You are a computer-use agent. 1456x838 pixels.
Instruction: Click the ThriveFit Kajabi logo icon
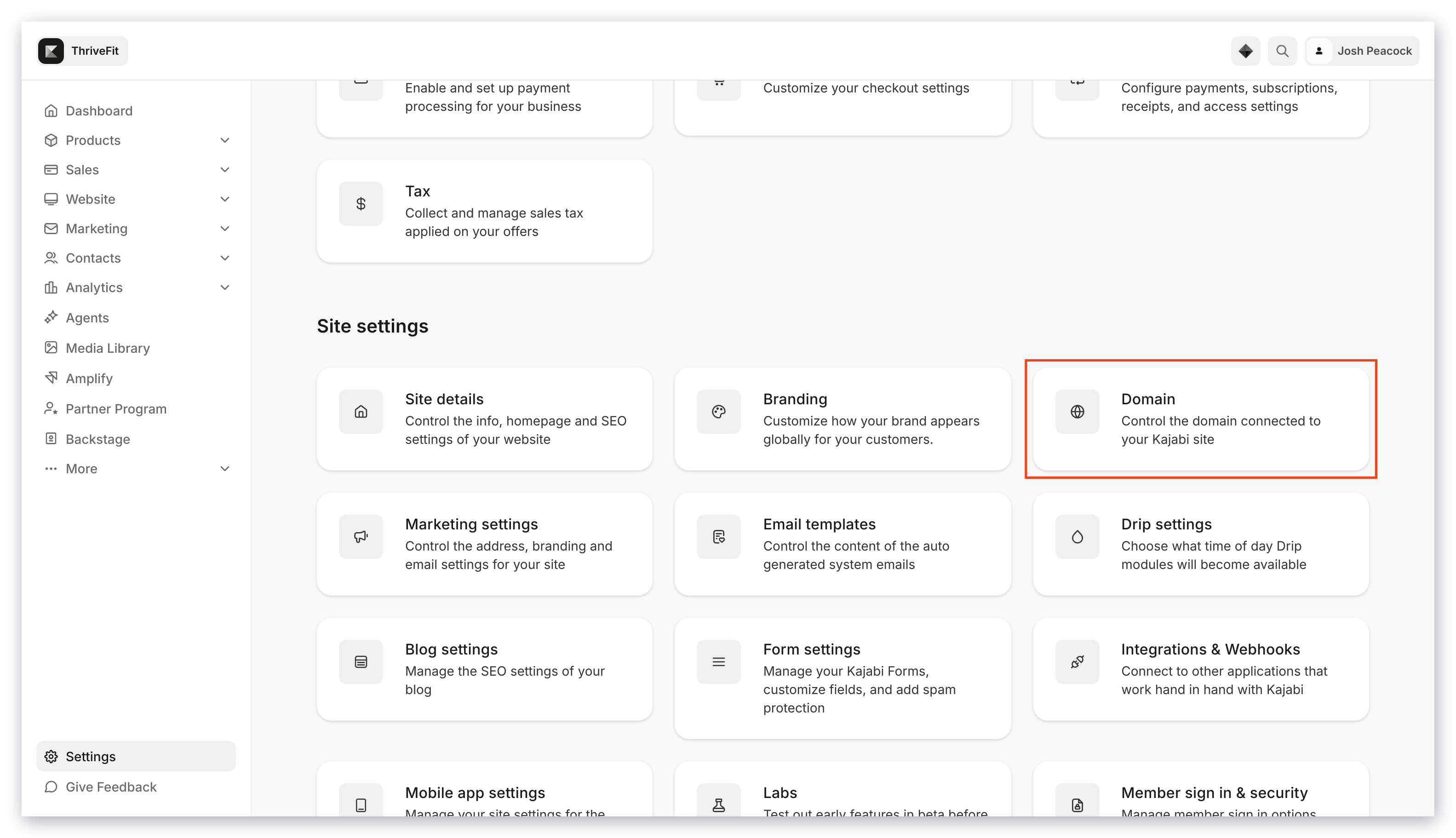[x=51, y=51]
